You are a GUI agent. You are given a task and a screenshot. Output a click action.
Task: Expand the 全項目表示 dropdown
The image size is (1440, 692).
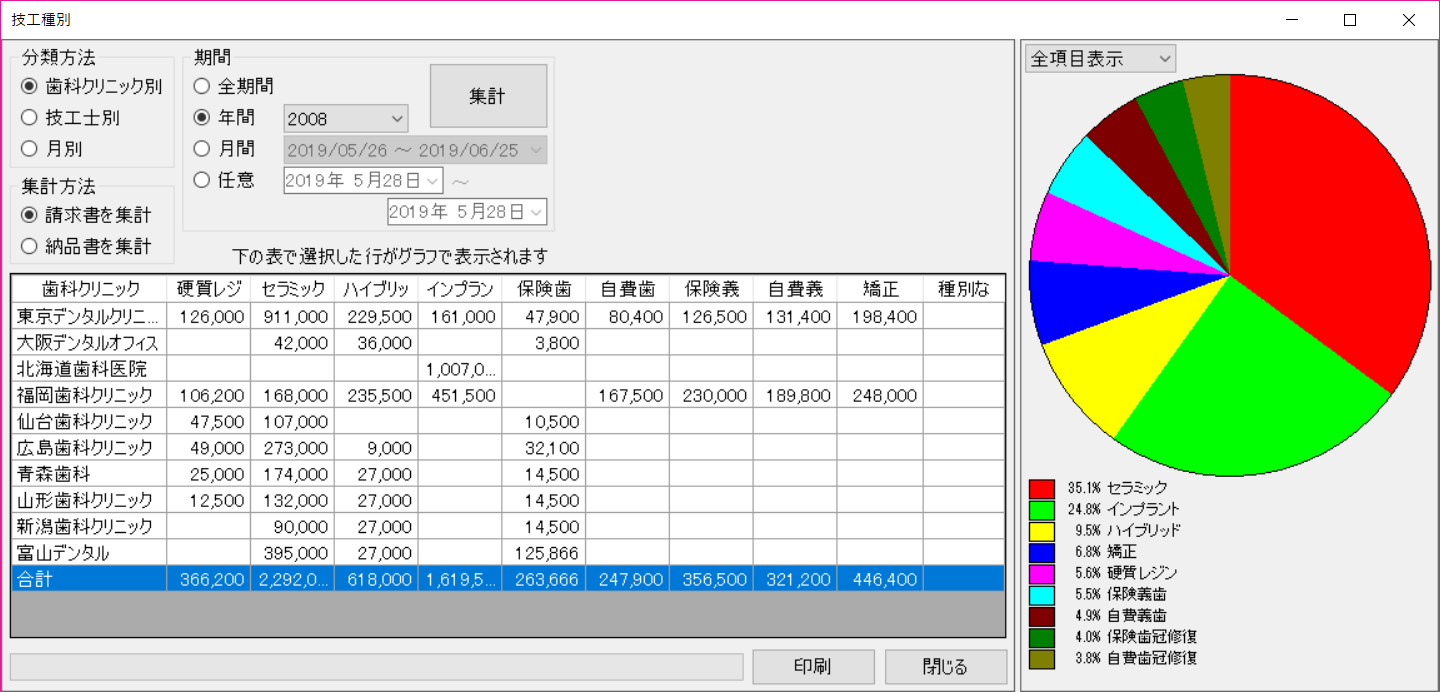(x=1100, y=59)
